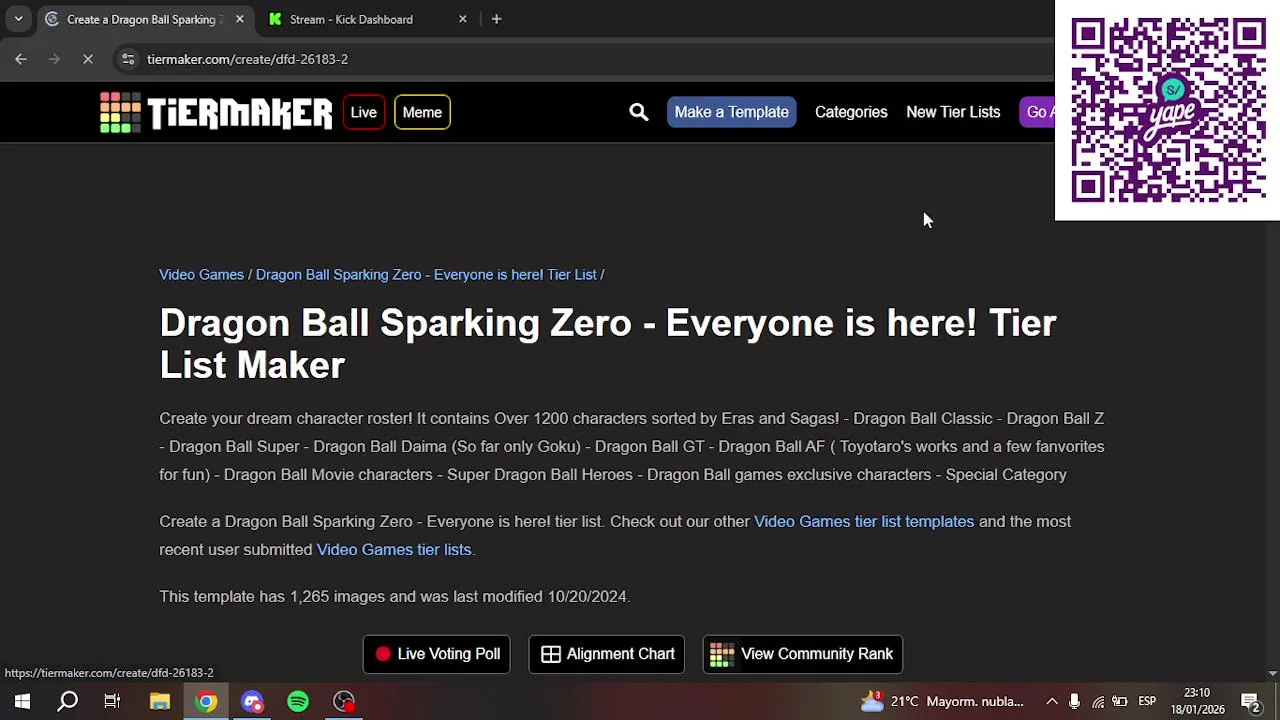Click the red Live Voting Poll dot
The height and width of the screenshot is (720, 1280).
pyautogui.click(x=383, y=654)
